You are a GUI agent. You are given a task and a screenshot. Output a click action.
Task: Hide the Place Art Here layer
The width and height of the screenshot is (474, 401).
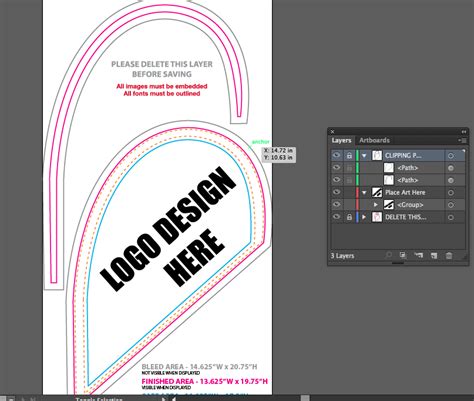tap(337, 192)
